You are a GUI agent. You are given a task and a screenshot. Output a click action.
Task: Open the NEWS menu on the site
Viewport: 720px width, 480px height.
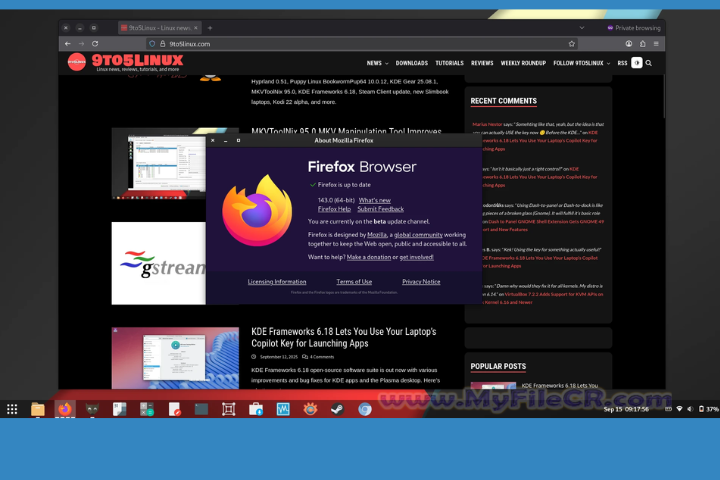click(x=374, y=63)
